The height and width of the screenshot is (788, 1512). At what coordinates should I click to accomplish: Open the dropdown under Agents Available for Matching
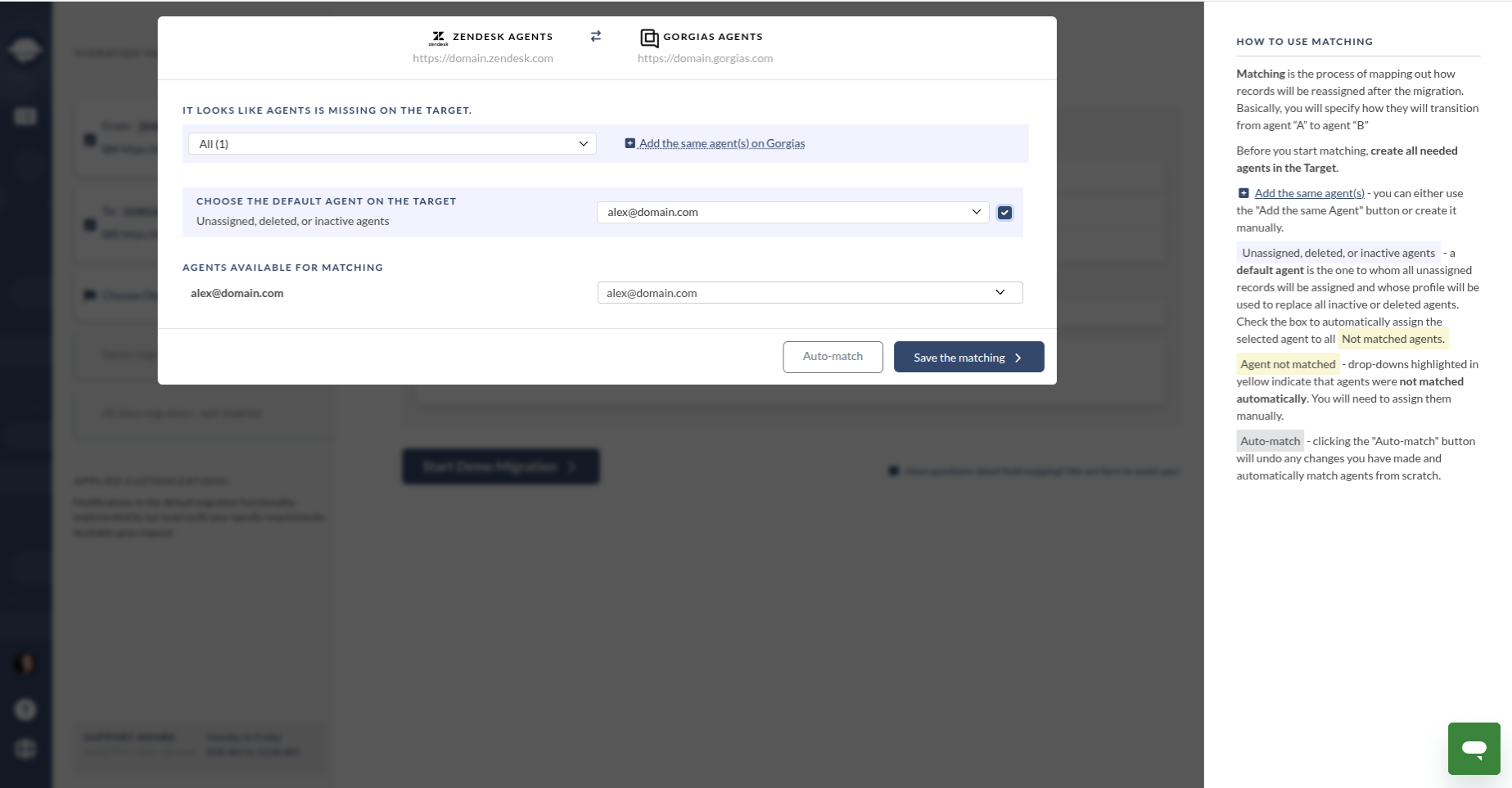pos(810,293)
